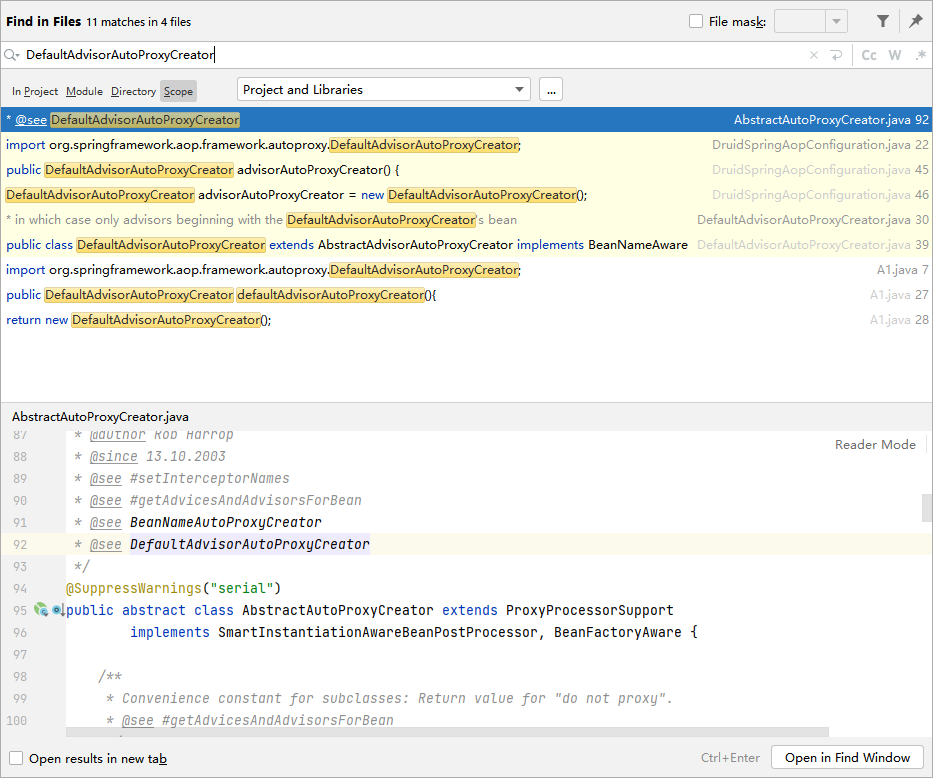Toggle Words (W) option

(x=894, y=55)
